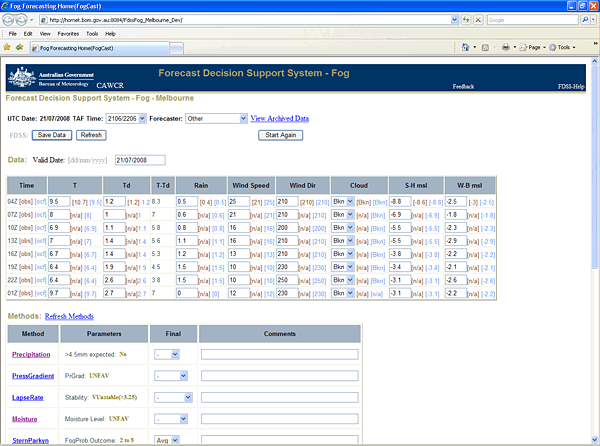Click the Refresh Methods link
The image size is (600, 446).
(x=69, y=316)
